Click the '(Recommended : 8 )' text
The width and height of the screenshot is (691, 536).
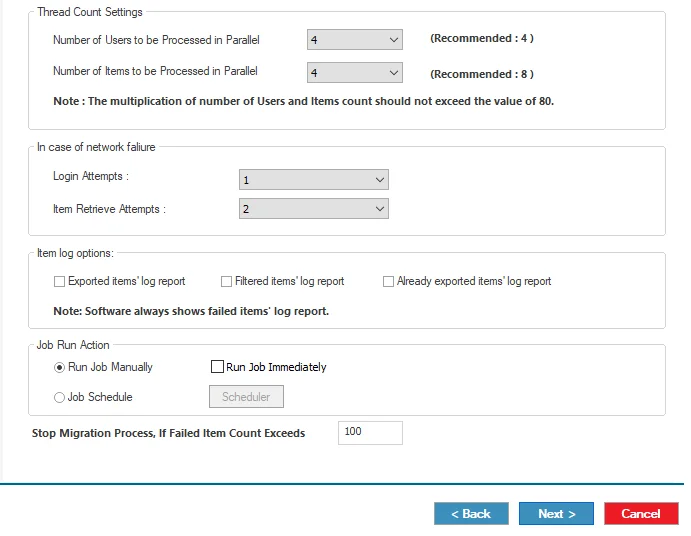tap(482, 74)
